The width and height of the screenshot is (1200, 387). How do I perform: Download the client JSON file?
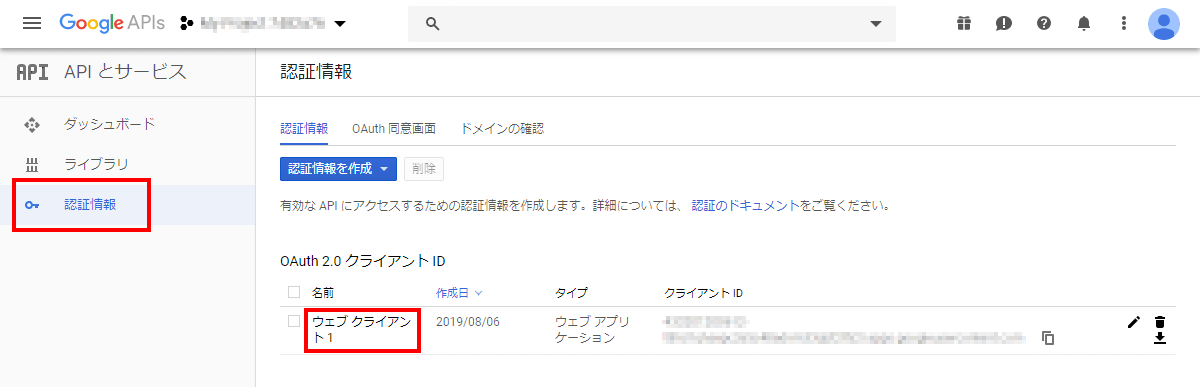click(x=1160, y=338)
